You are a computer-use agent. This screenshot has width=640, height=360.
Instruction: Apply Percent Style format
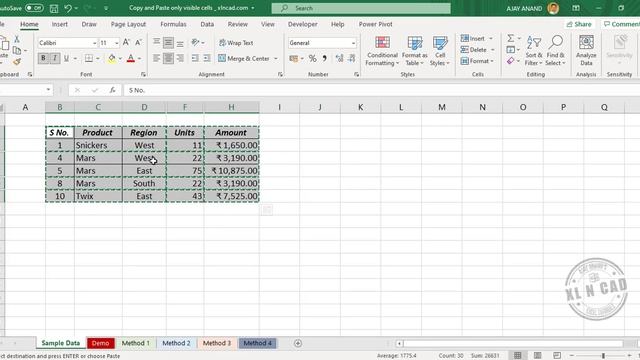click(313, 58)
